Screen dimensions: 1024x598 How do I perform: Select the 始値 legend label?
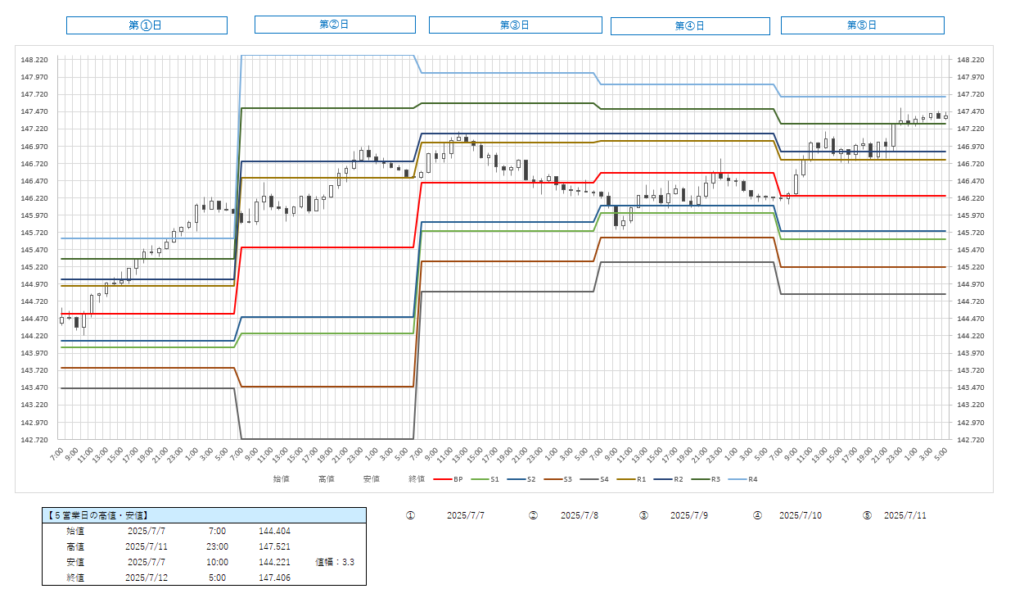point(280,479)
